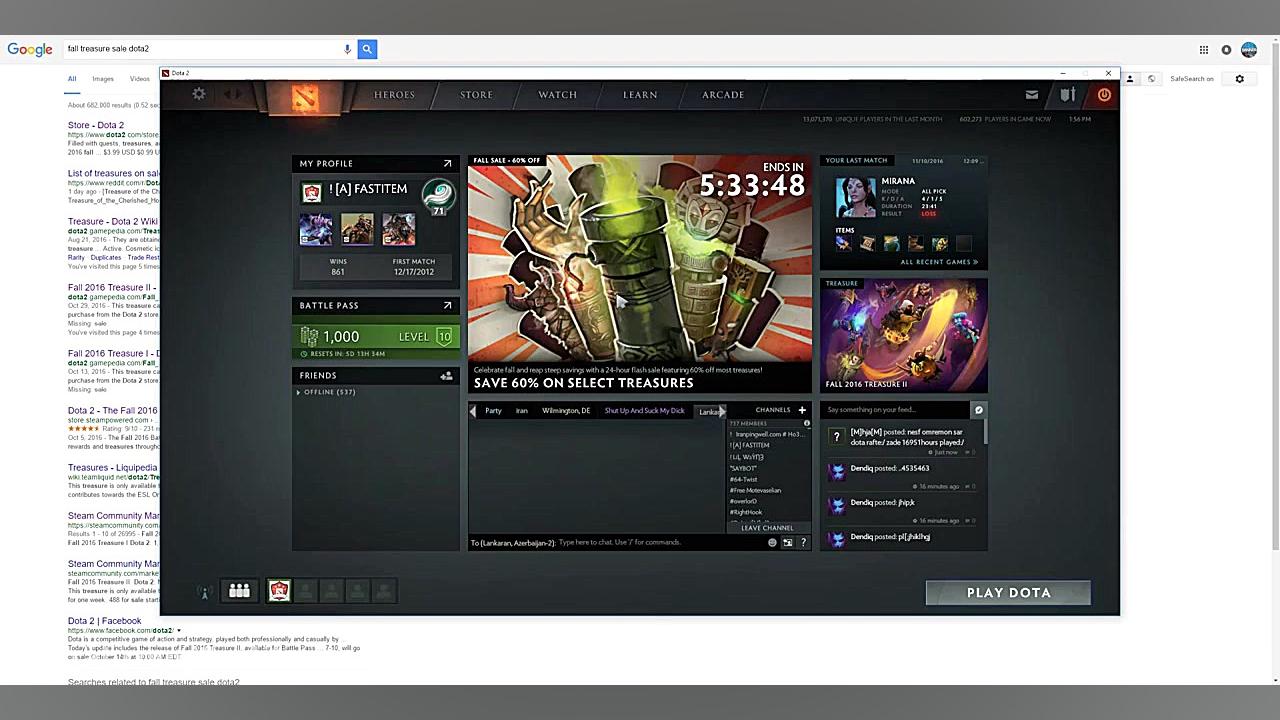1280x720 pixels.
Task: Open Dota 2 settings gear
Action: [199, 94]
